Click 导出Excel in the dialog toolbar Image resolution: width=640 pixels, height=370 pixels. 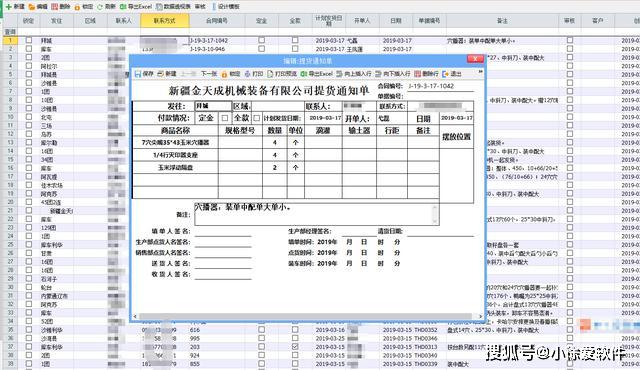[x=316, y=74]
